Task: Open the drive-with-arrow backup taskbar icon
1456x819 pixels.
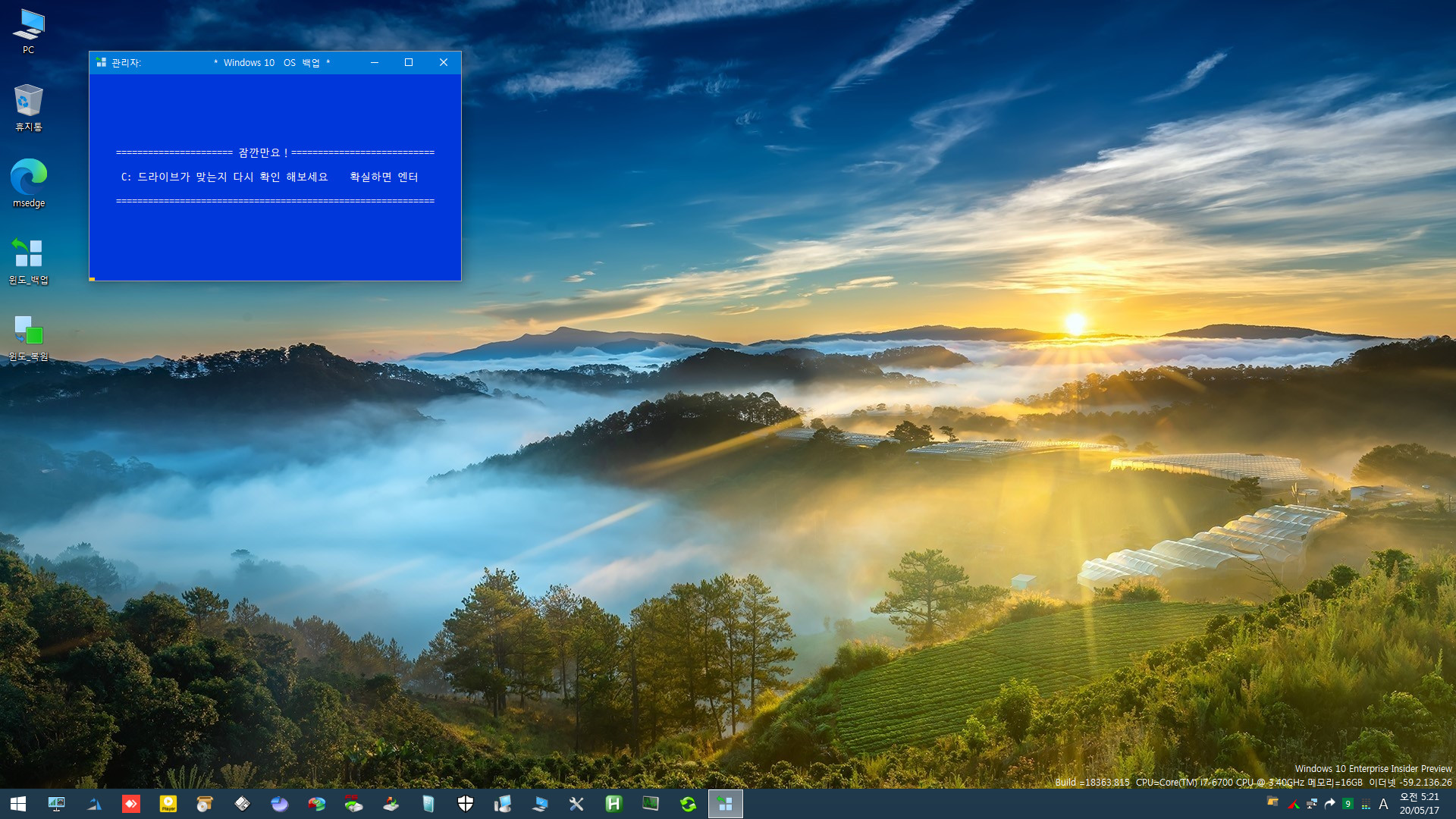Action: [x=391, y=804]
